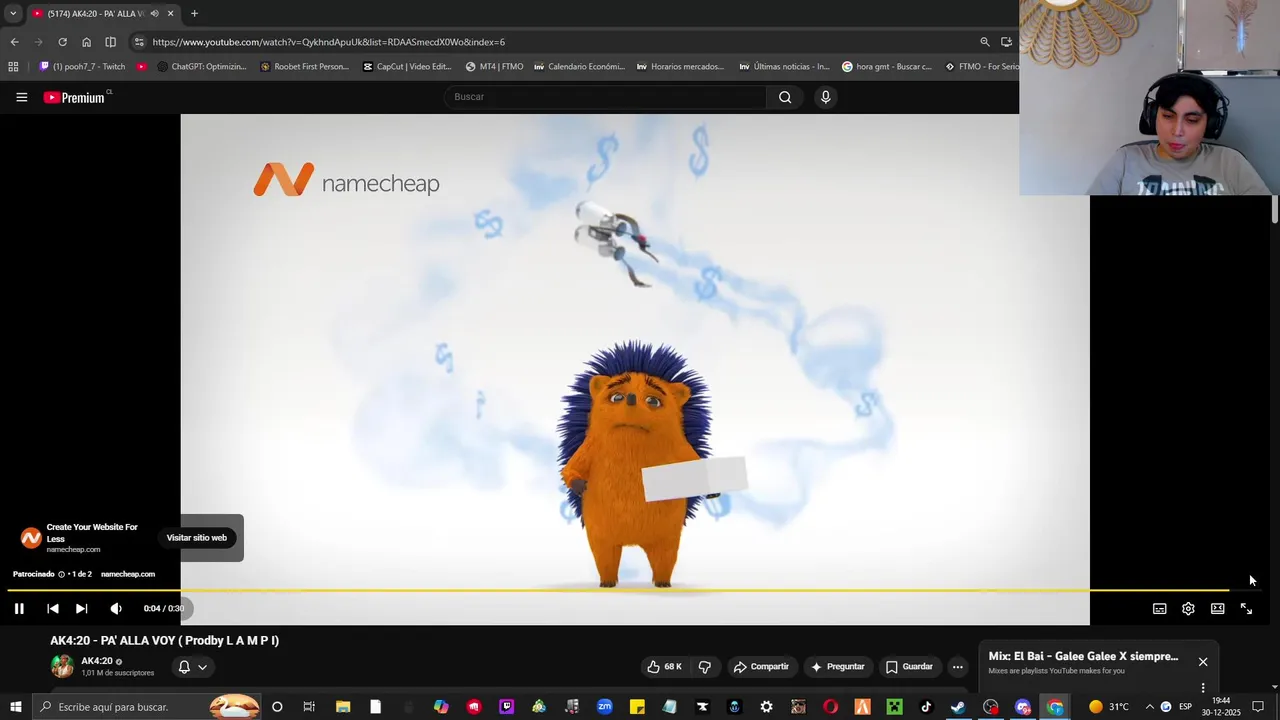This screenshot has width=1280, height=720.
Task: Go to the previous video in playlist
Action: pos(53,608)
